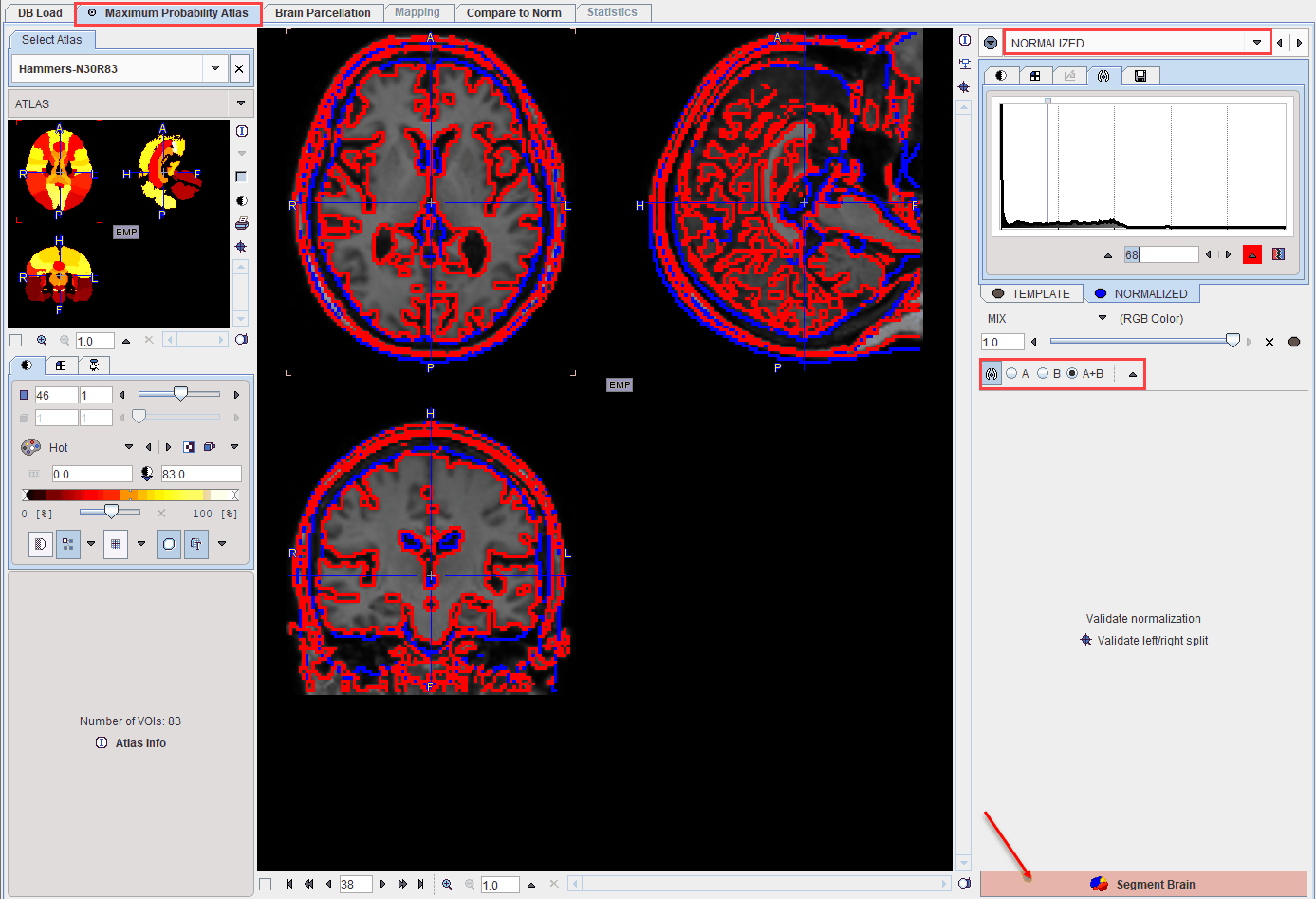The image size is (1316, 899).
Task: Toggle the rounded-square contour button
Action: pos(169,544)
